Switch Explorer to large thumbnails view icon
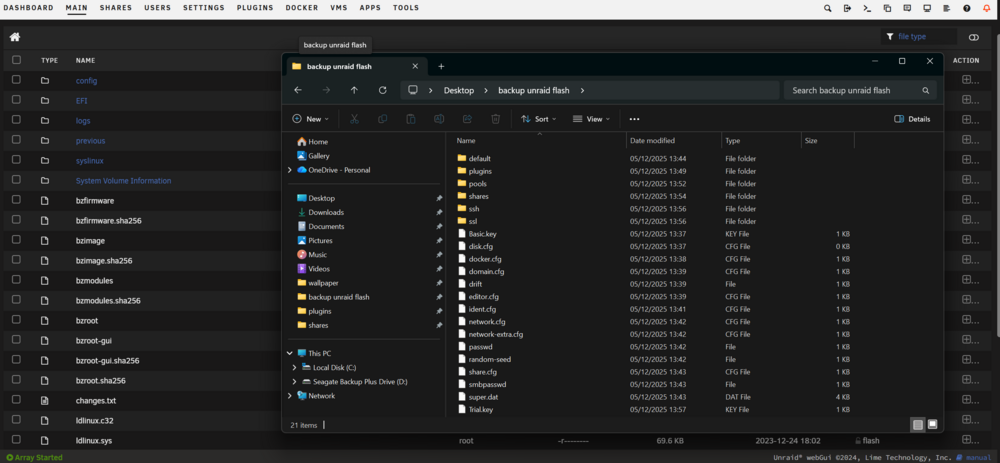The image size is (1000, 463). pyautogui.click(x=932, y=424)
